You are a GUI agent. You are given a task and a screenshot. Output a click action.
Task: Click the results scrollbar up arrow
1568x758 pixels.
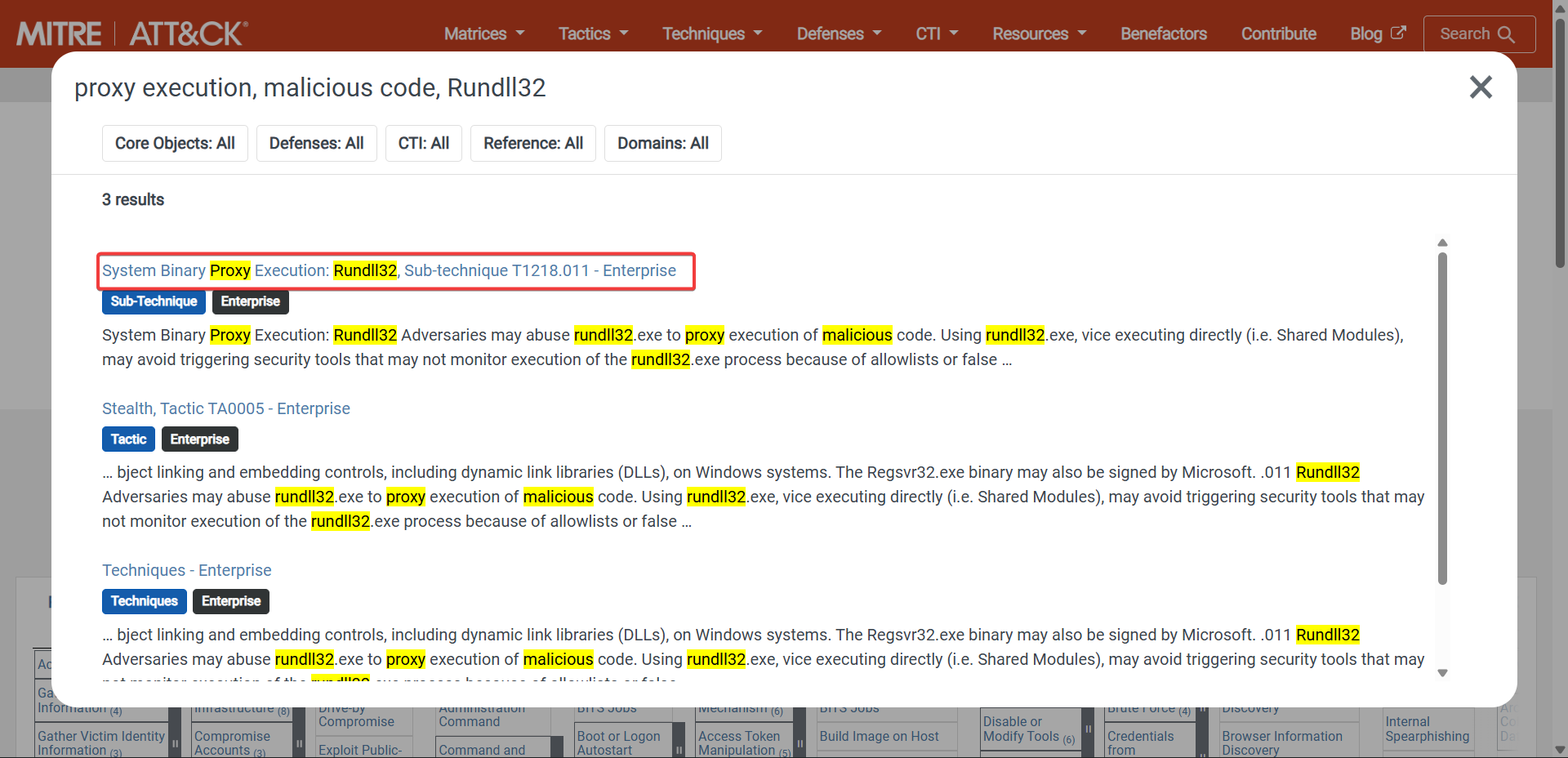(x=1442, y=243)
